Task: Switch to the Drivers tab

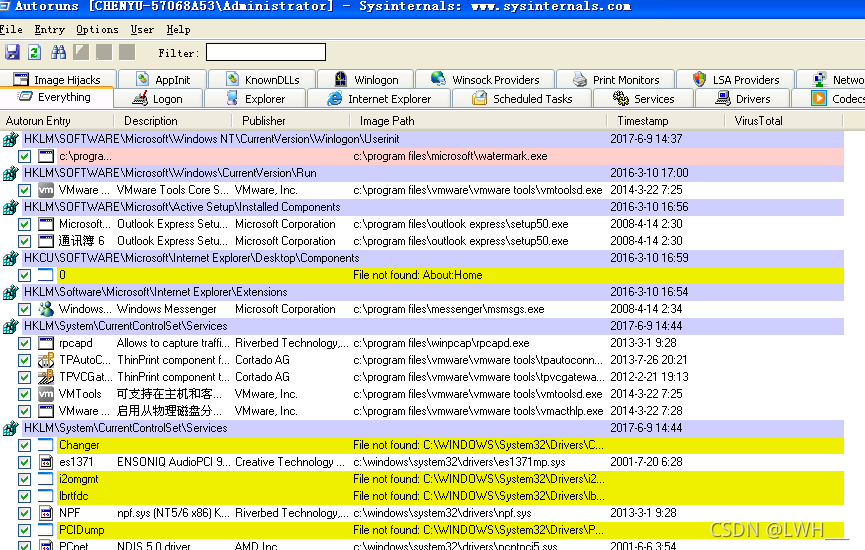Action: pyautogui.click(x=743, y=99)
